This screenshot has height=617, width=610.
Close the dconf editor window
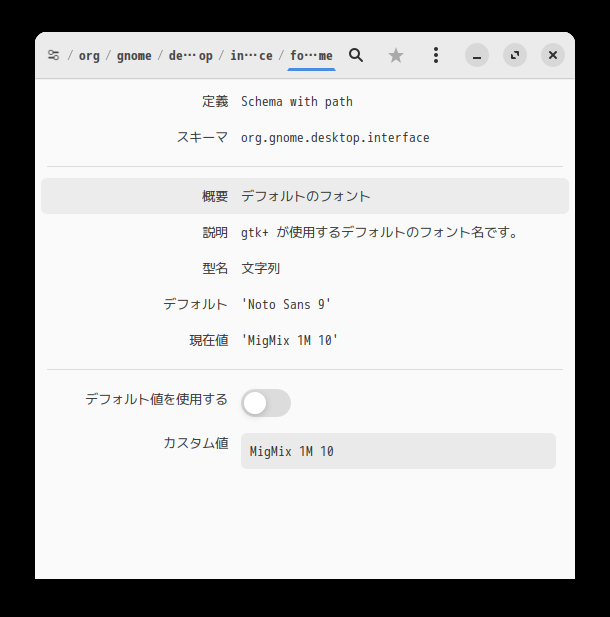(553, 56)
